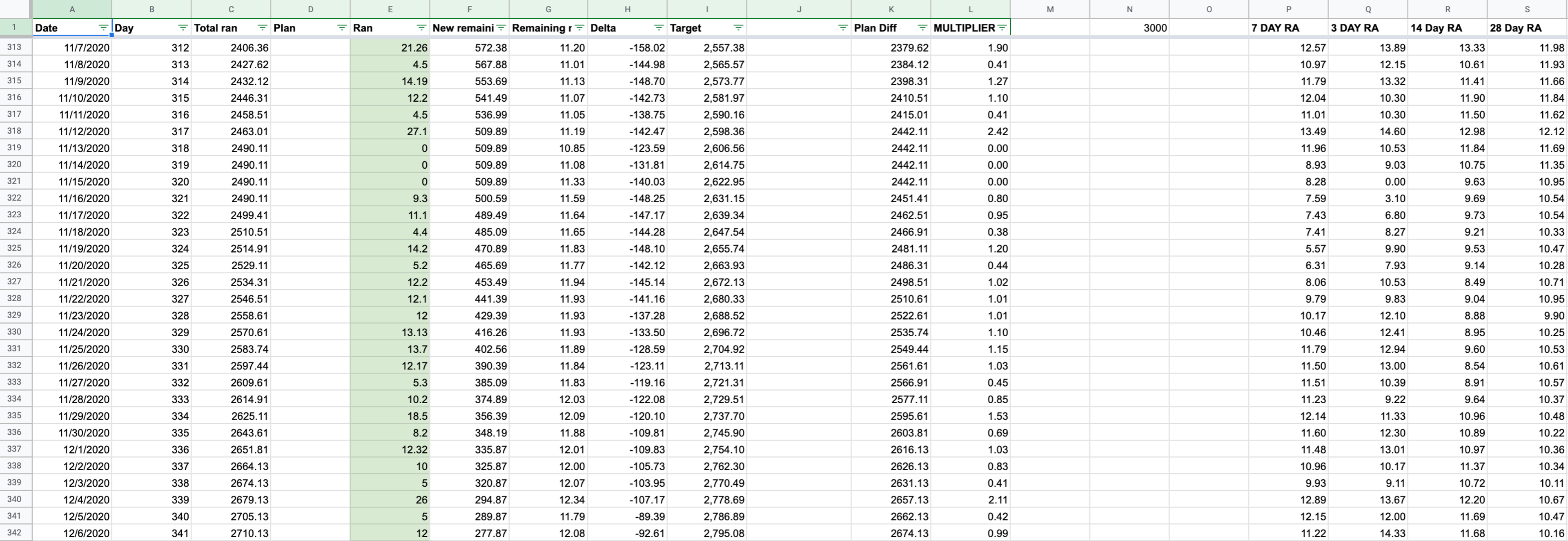Open the filter menu for Plan Diff column
Screen dimensions: 1568x541
922,28
